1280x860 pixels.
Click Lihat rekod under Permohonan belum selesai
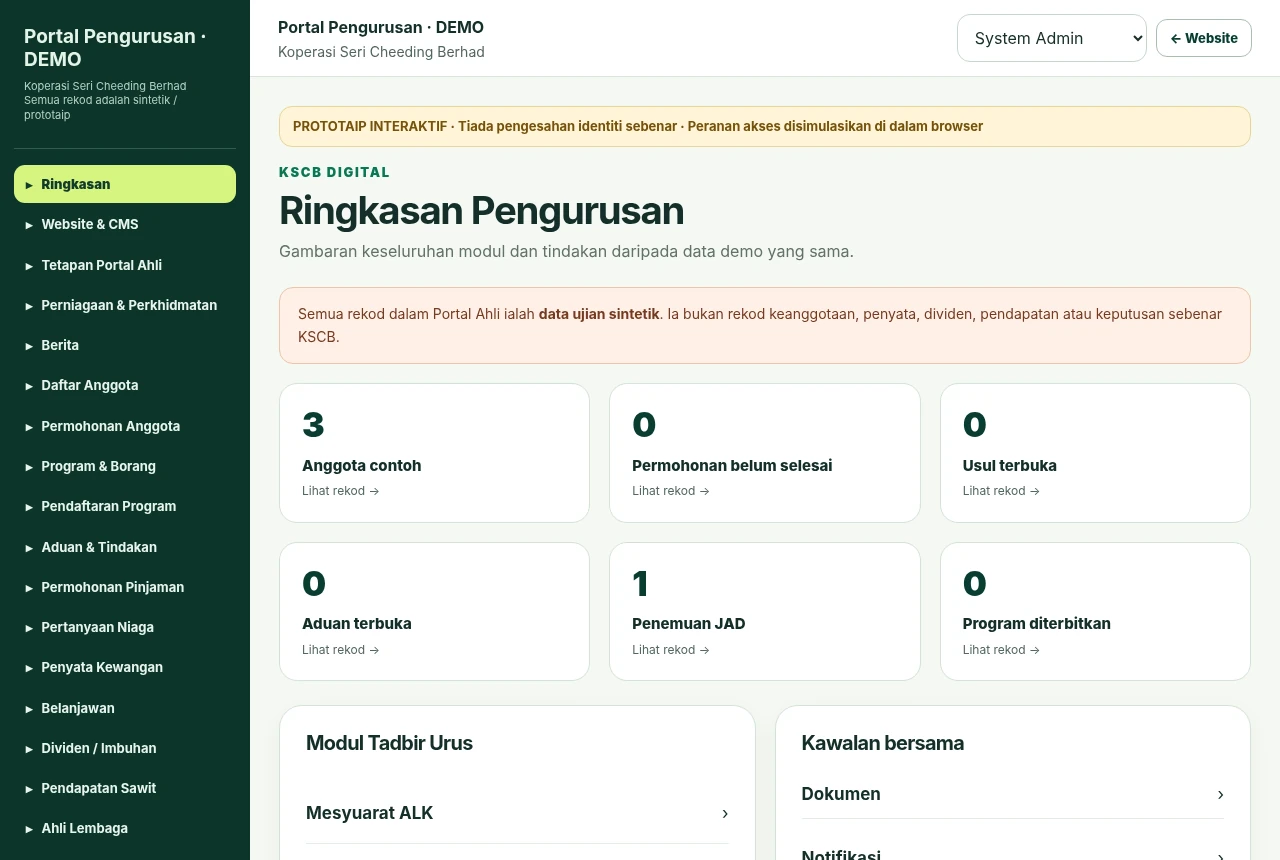[x=670, y=491]
